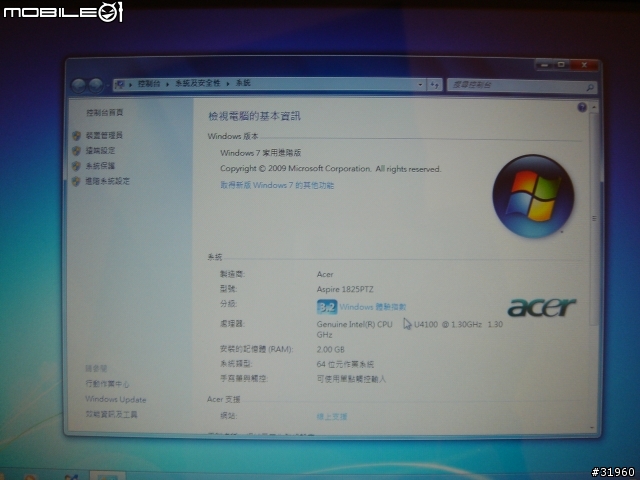This screenshot has height=480, width=640.
Task: Expand the arrow after 控制台 breadcrumb
Action: click(167, 84)
